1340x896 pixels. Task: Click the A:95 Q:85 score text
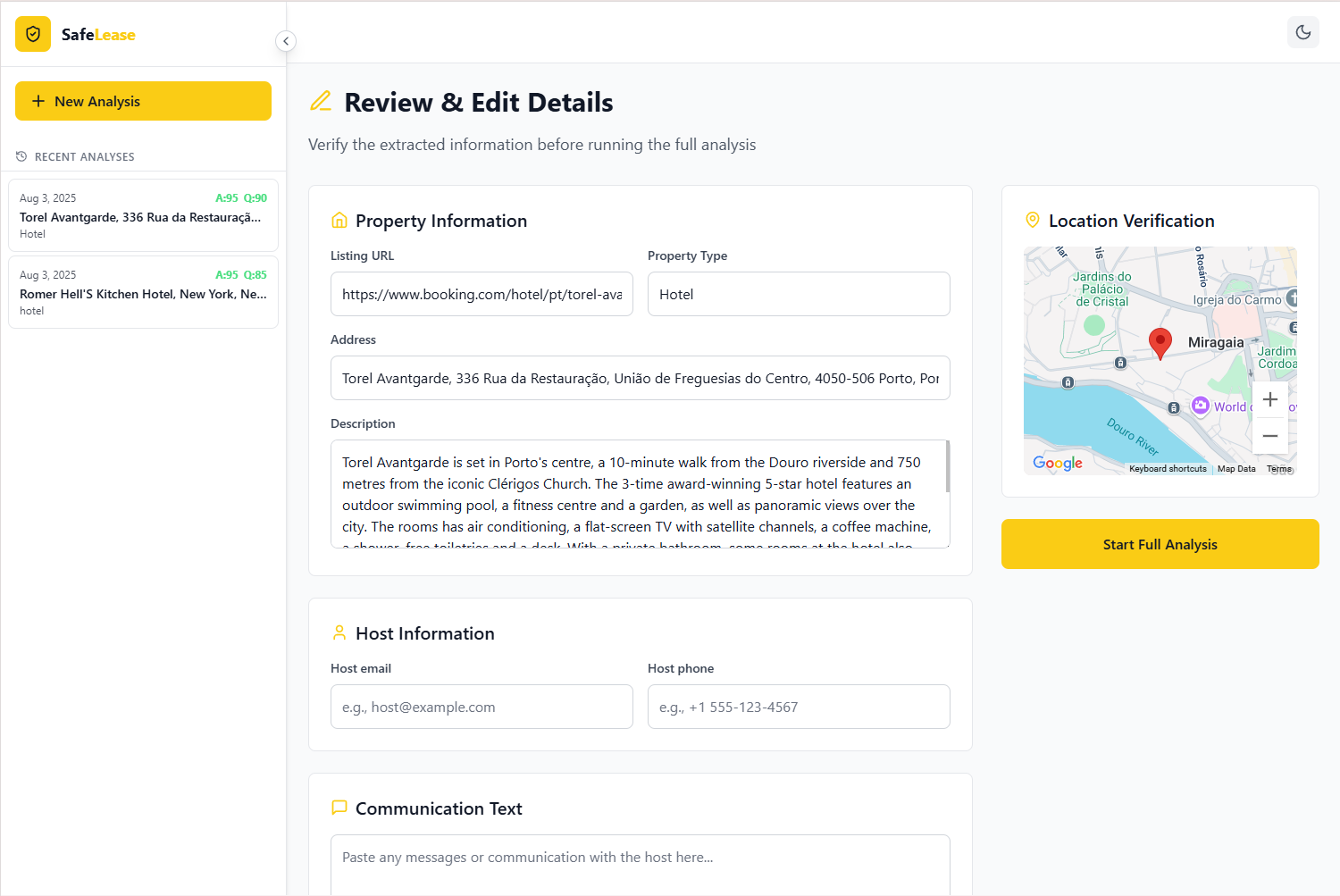point(241,275)
